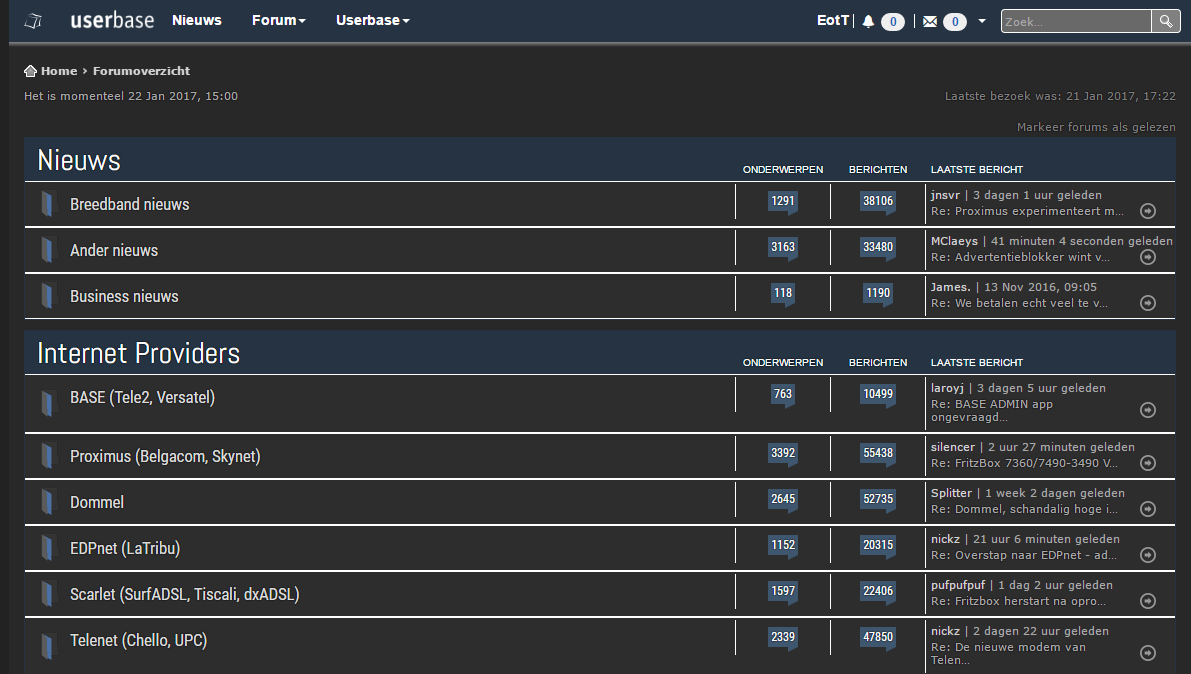Image resolution: width=1191 pixels, height=674 pixels.
Task: Click the Proximus forum folder icon
Action: [47, 456]
